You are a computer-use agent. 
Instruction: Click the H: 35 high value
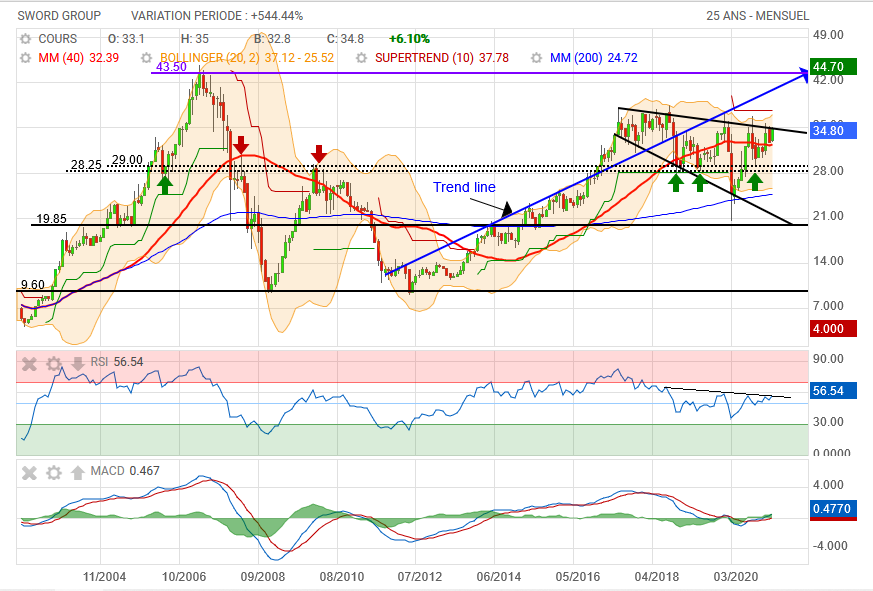[x=195, y=39]
